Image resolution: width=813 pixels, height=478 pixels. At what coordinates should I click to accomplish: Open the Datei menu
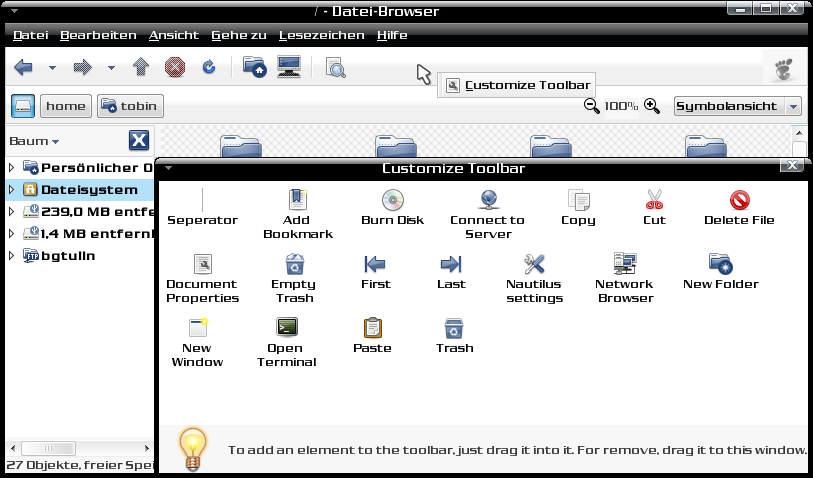[x=31, y=35]
